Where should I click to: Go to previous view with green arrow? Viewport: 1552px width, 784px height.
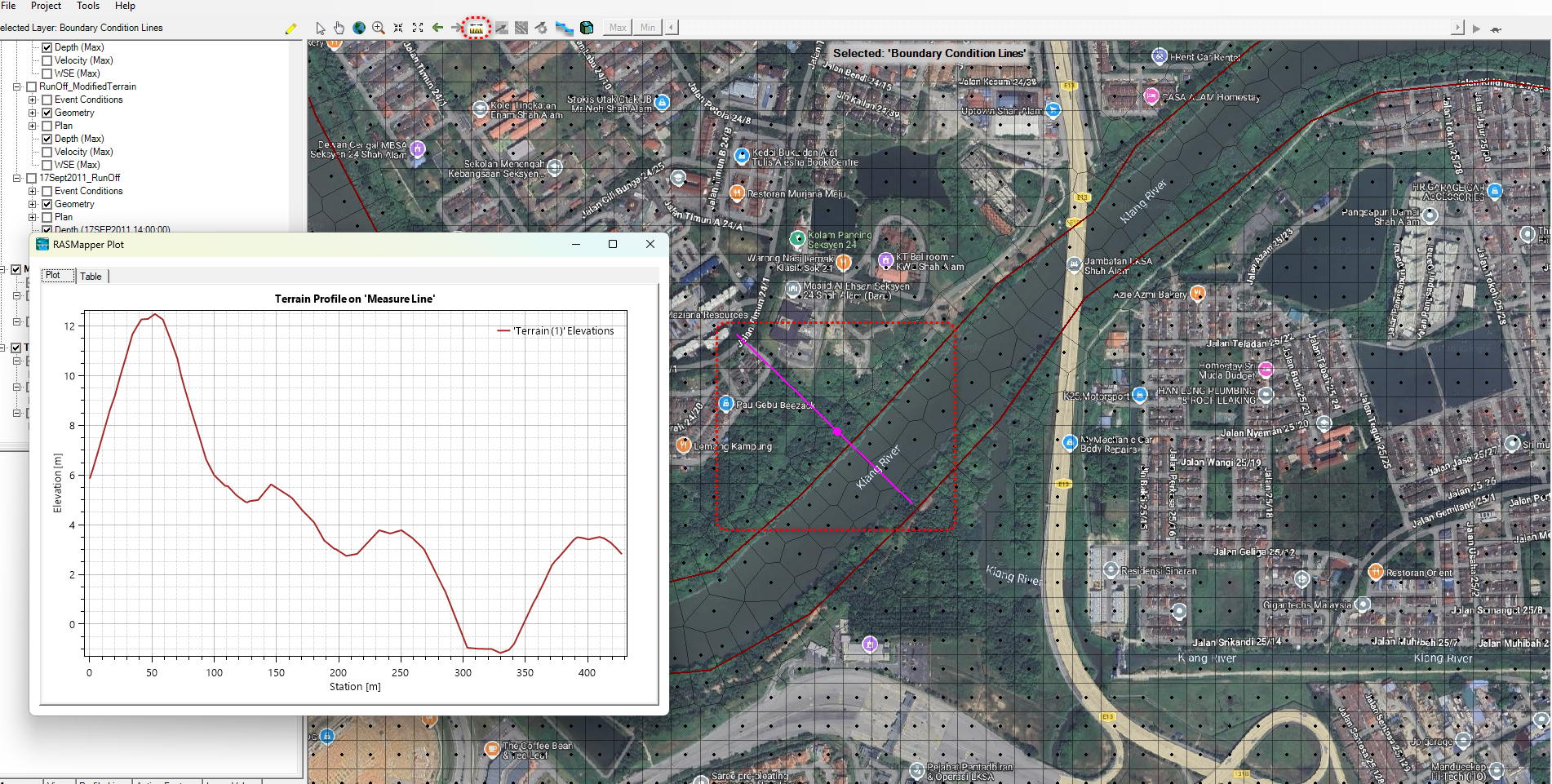[x=438, y=28]
